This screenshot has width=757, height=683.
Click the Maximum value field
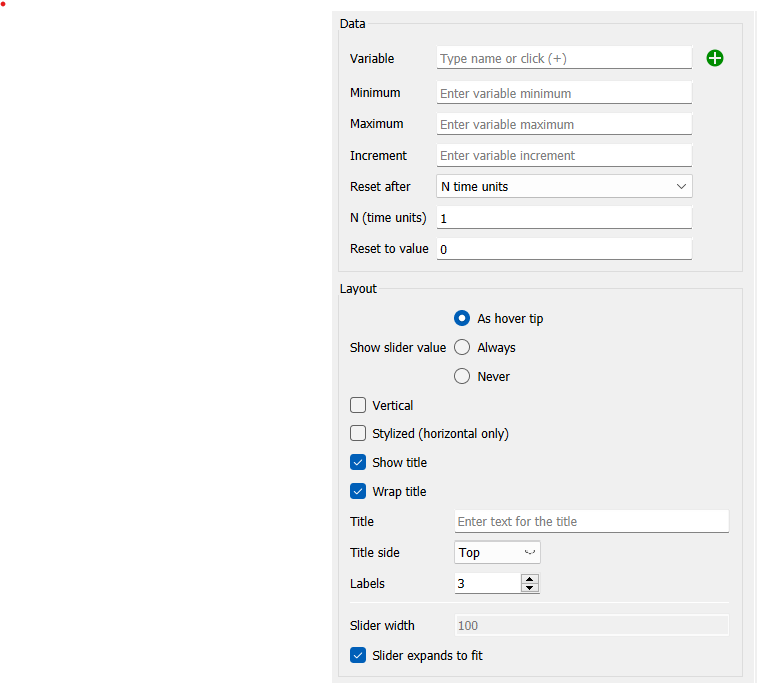[x=564, y=124]
